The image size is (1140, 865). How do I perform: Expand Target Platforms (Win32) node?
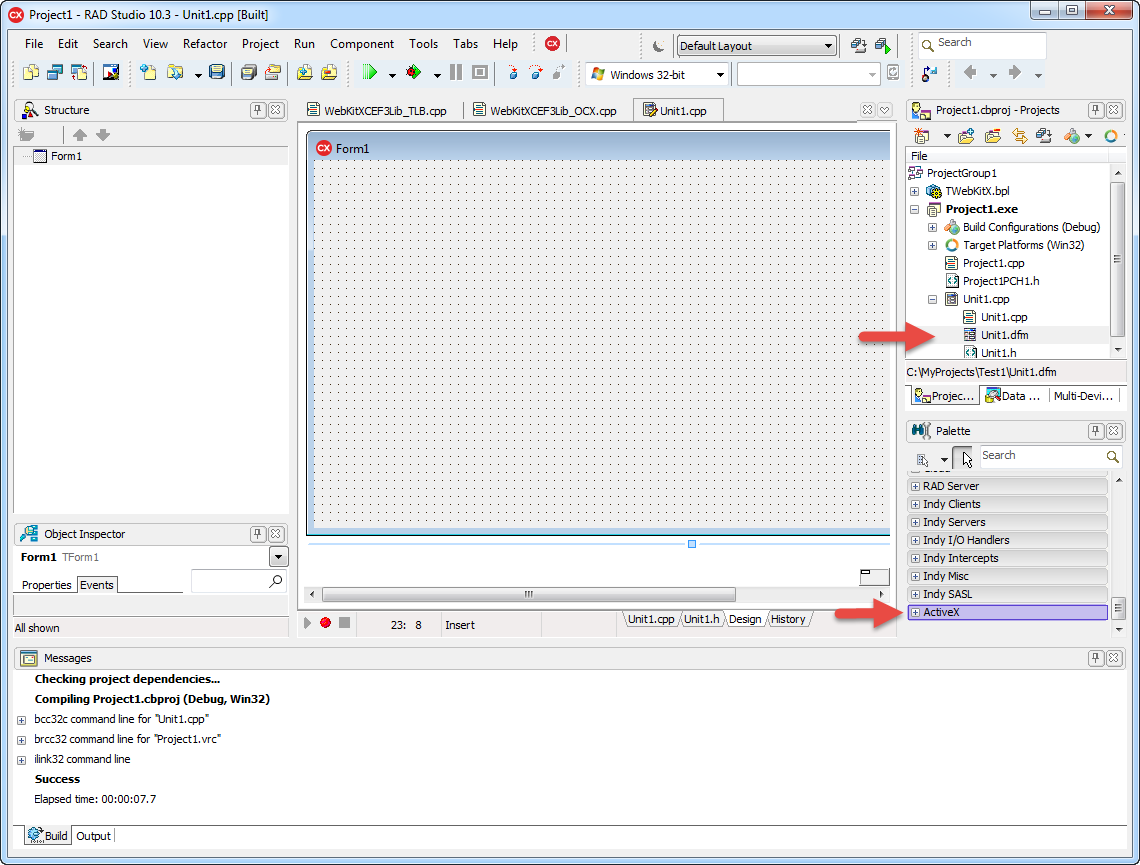point(932,246)
